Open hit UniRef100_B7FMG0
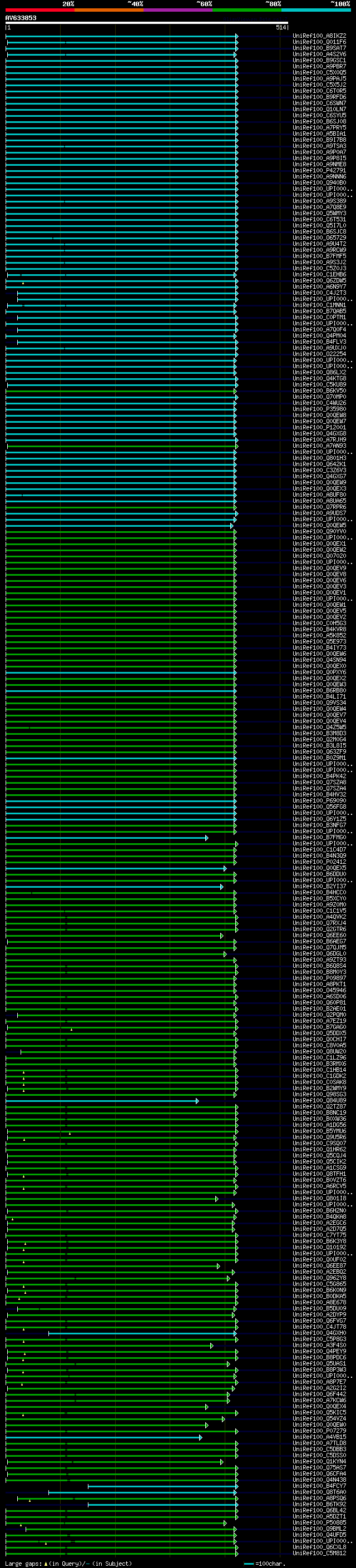356x1568 pixels. point(319,838)
